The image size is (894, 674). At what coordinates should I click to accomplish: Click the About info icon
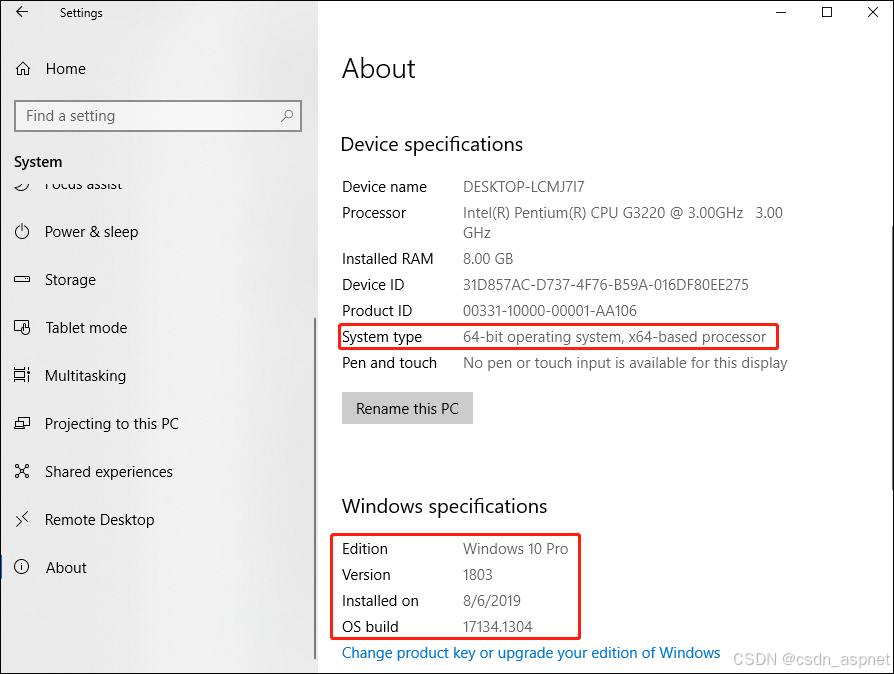(22, 567)
